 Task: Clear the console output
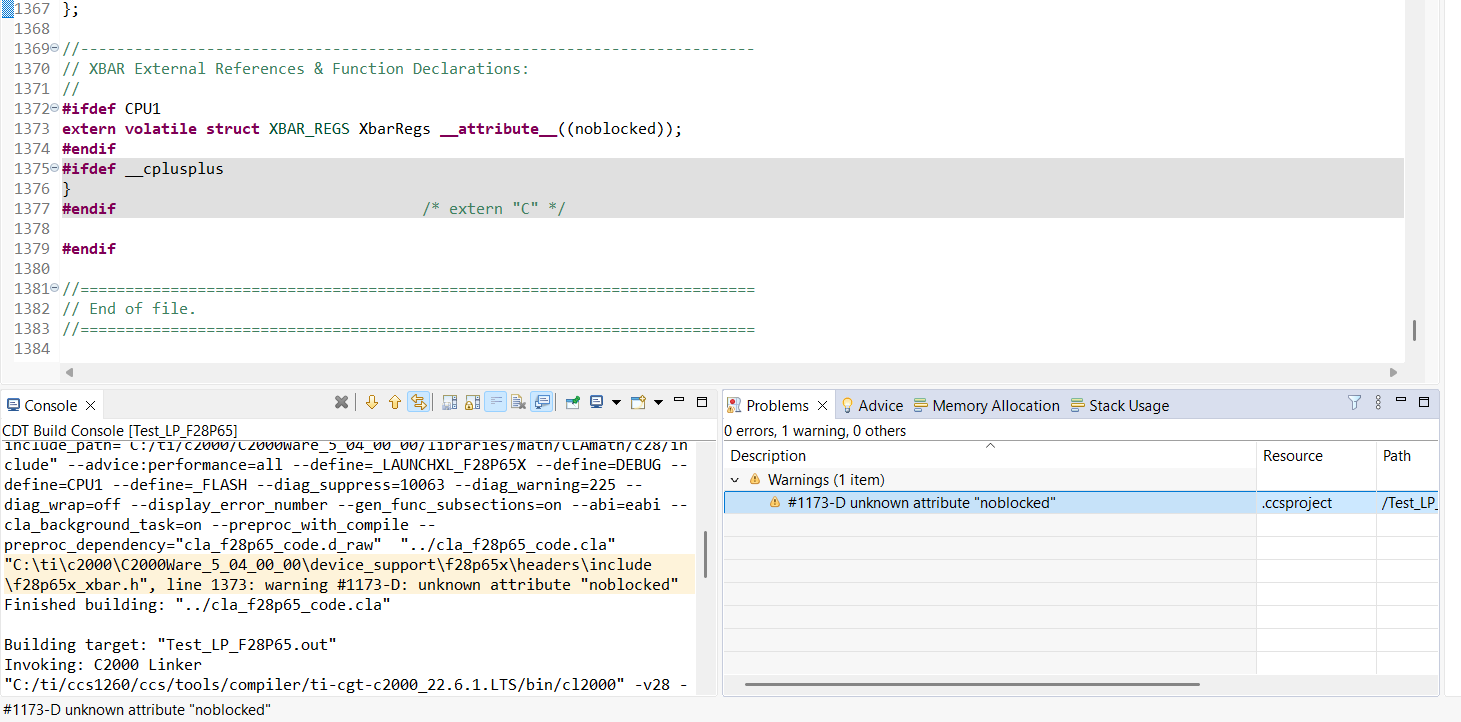tap(518, 402)
